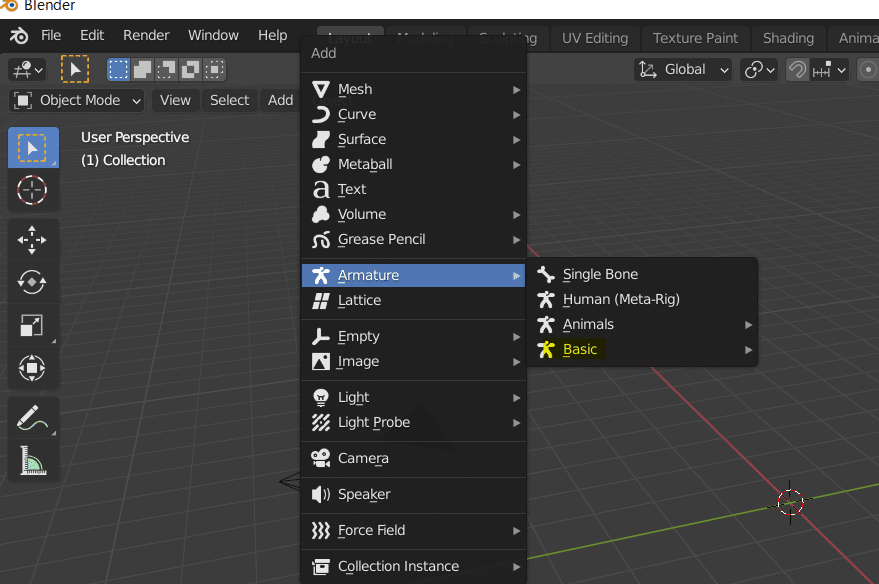Choose the Transform tool

pyautogui.click(x=32, y=368)
